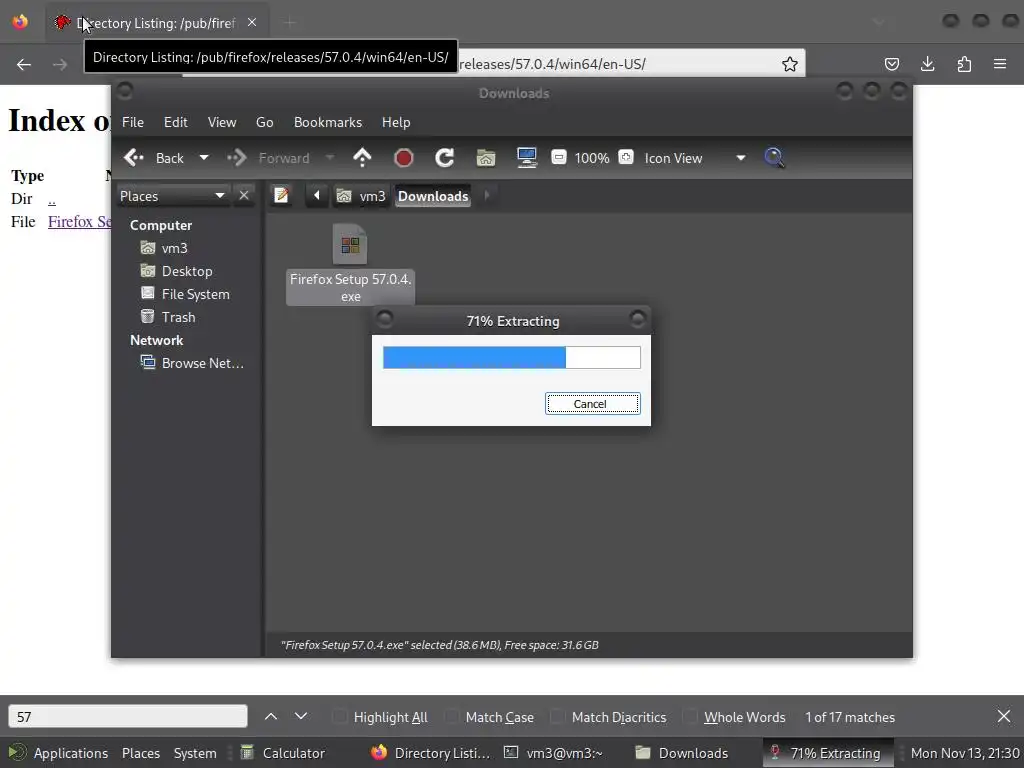The width and height of the screenshot is (1024, 768).
Task: Click the path bar left scroll arrow
Action: click(x=317, y=195)
